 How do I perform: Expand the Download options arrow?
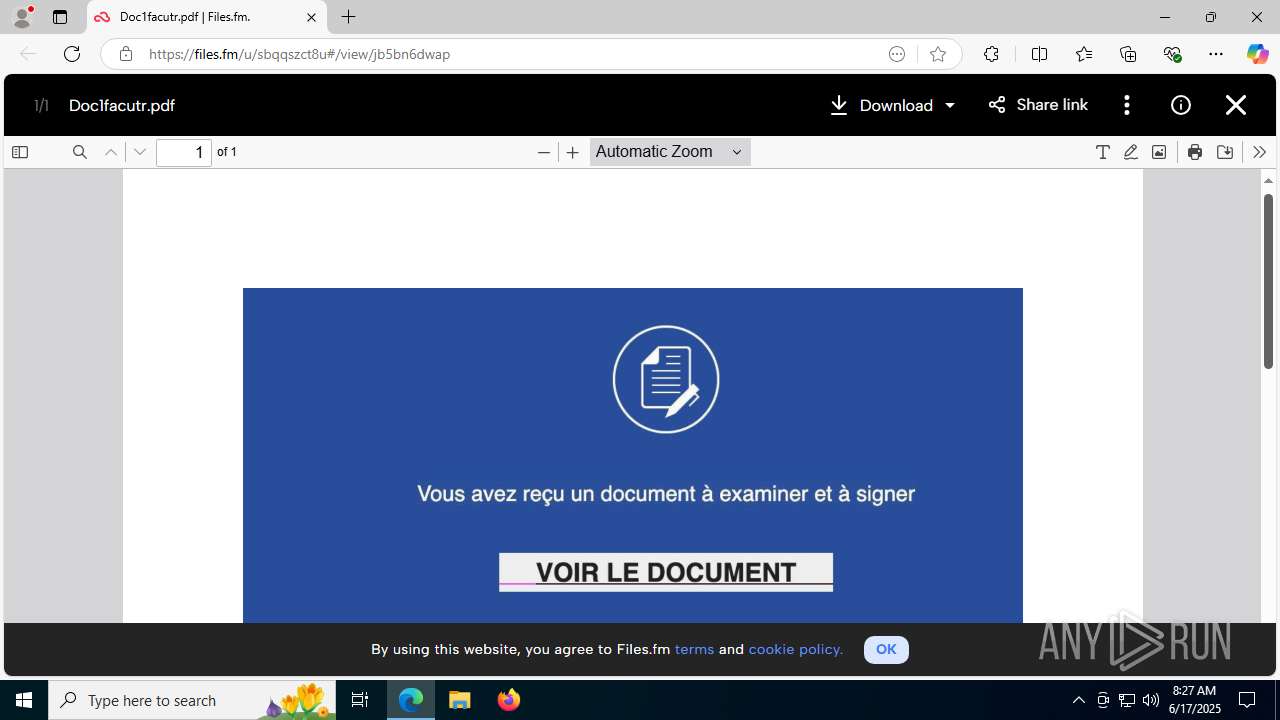coord(950,105)
